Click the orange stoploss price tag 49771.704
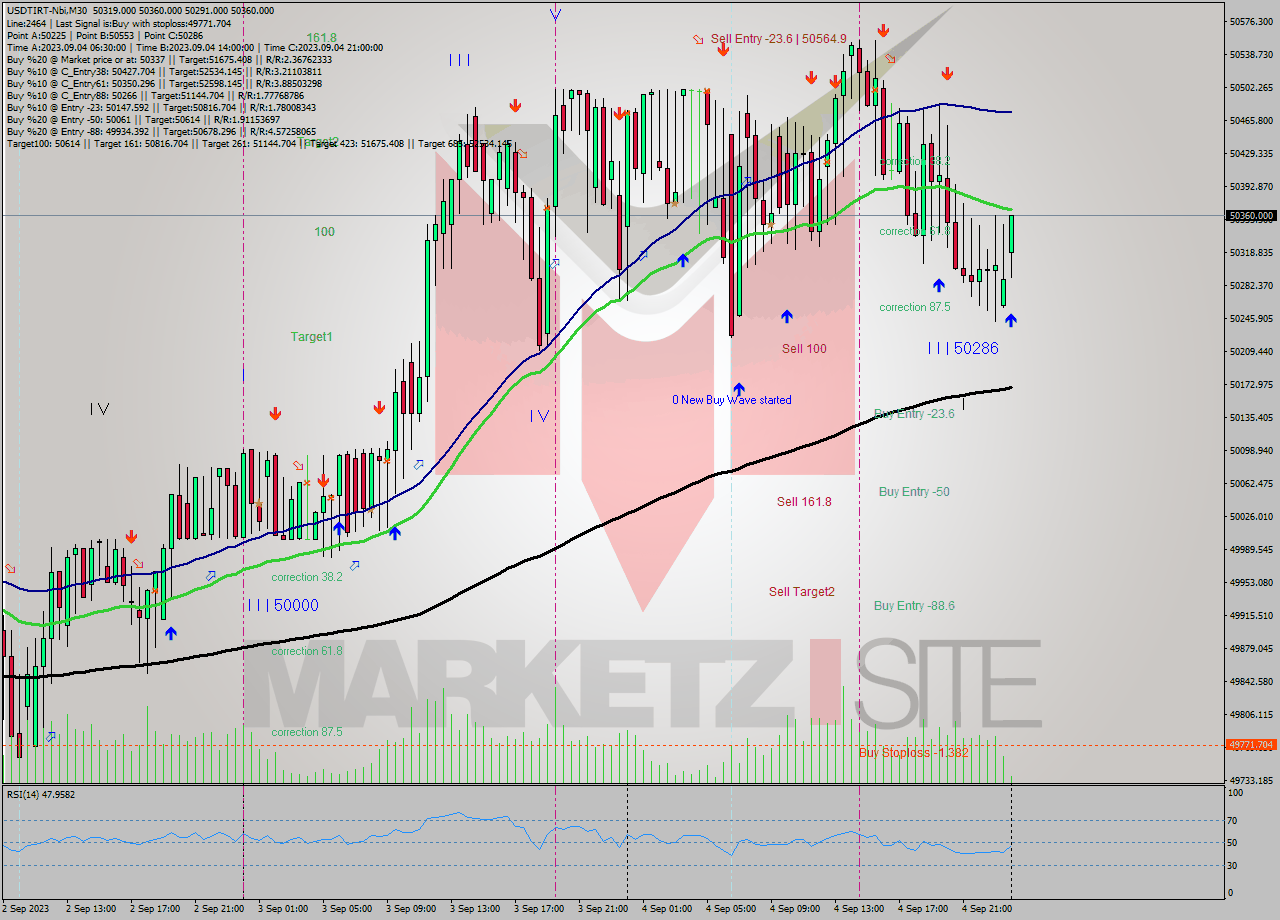 (x=1251, y=745)
